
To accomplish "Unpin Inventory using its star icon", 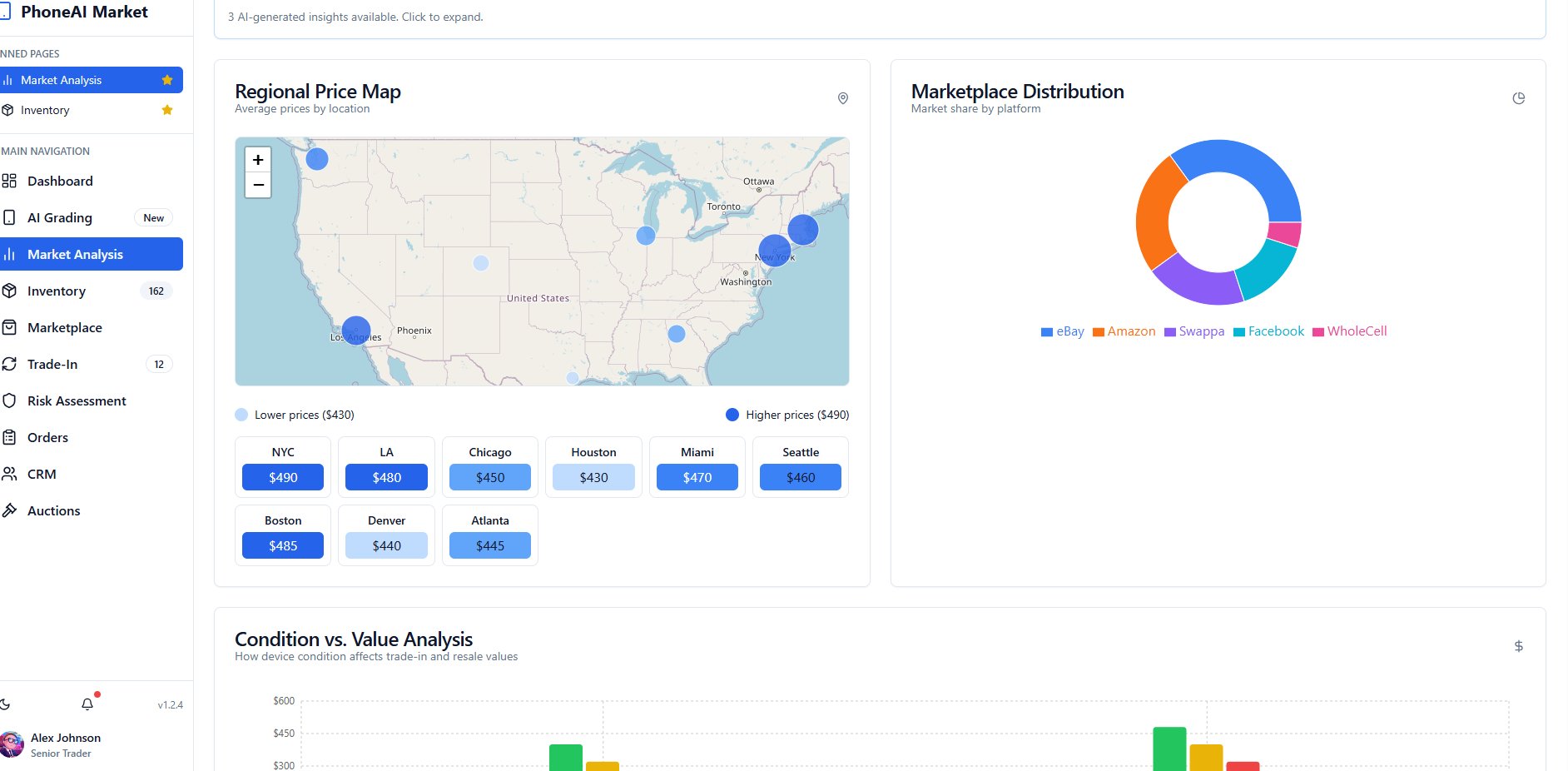I will pyautogui.click(x=167, y=110).
